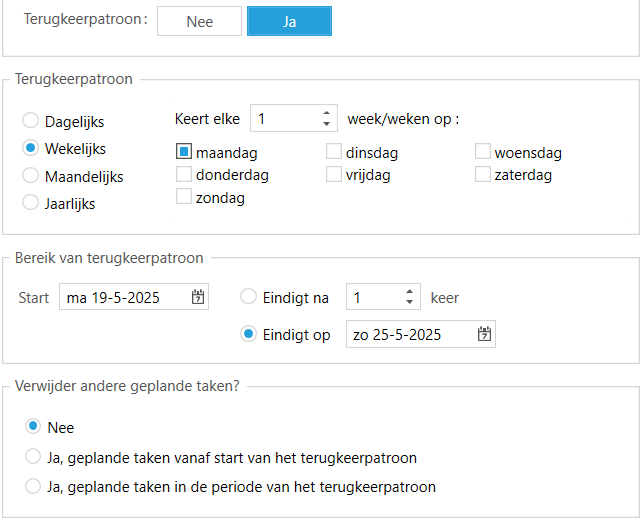This screenshot has height=521, width=642.
Task: Increase the 'Keert elke' week interval
Action: (x=326, y=113)
